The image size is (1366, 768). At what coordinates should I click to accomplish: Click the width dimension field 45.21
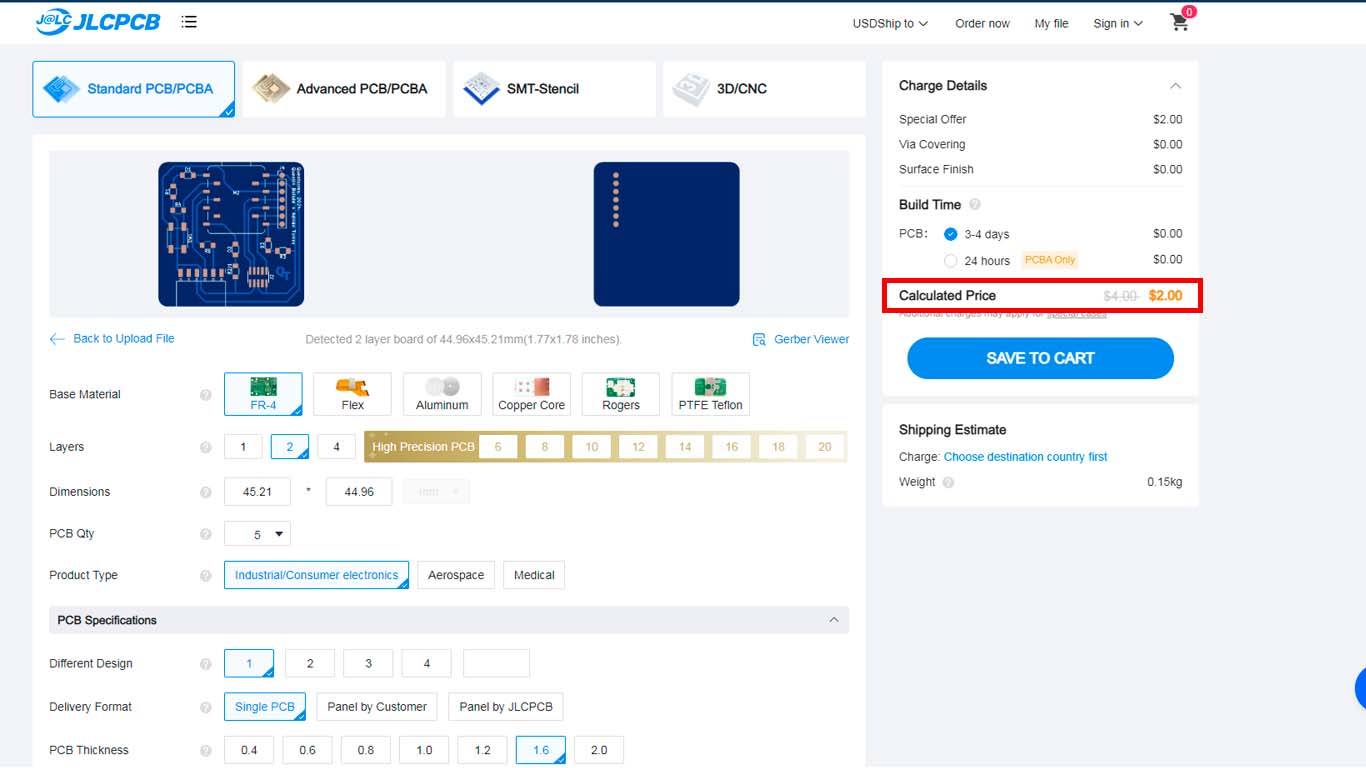(257, 492)
